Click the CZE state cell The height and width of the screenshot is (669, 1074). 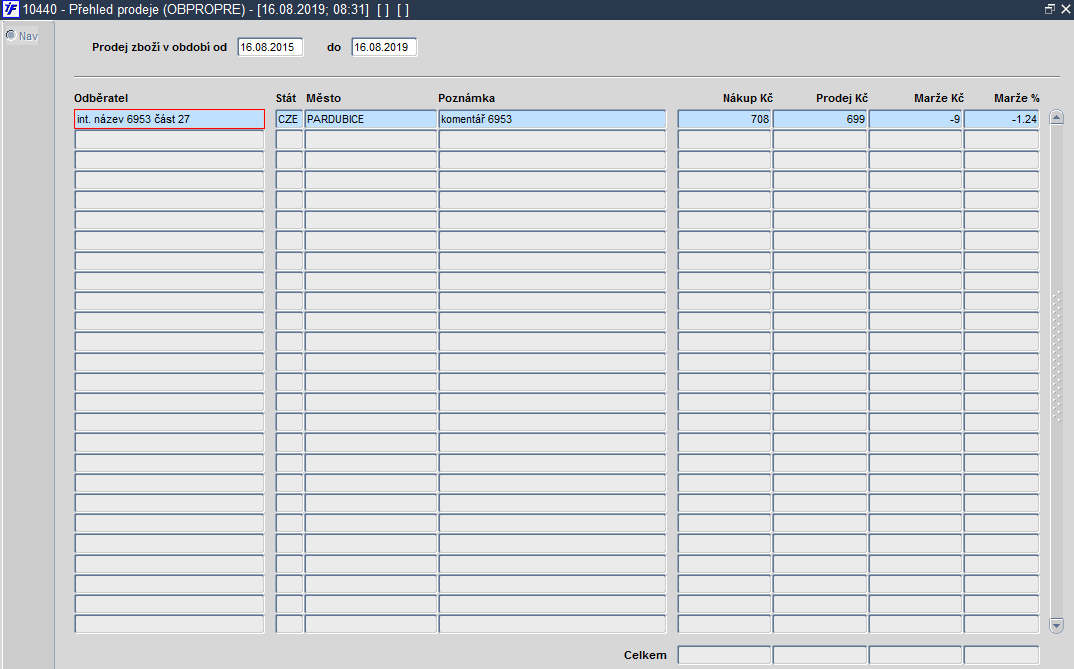[289, 119]
